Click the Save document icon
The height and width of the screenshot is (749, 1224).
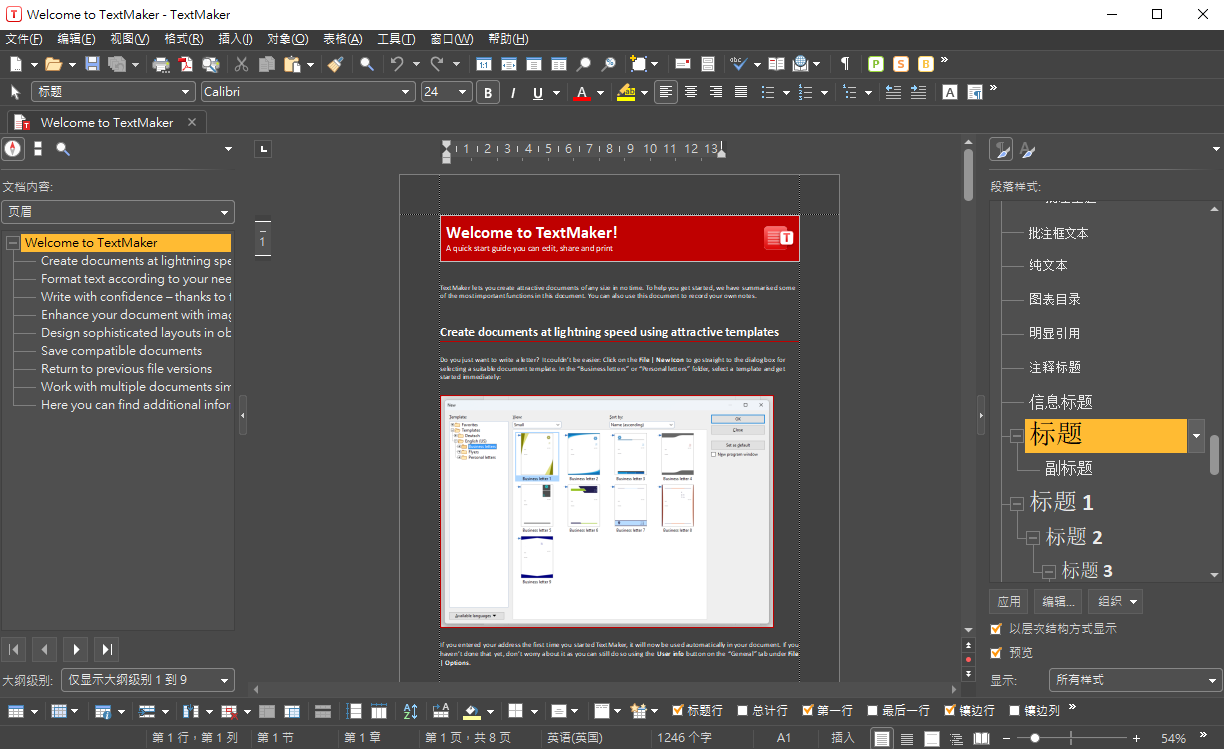(x=92, y=64)
